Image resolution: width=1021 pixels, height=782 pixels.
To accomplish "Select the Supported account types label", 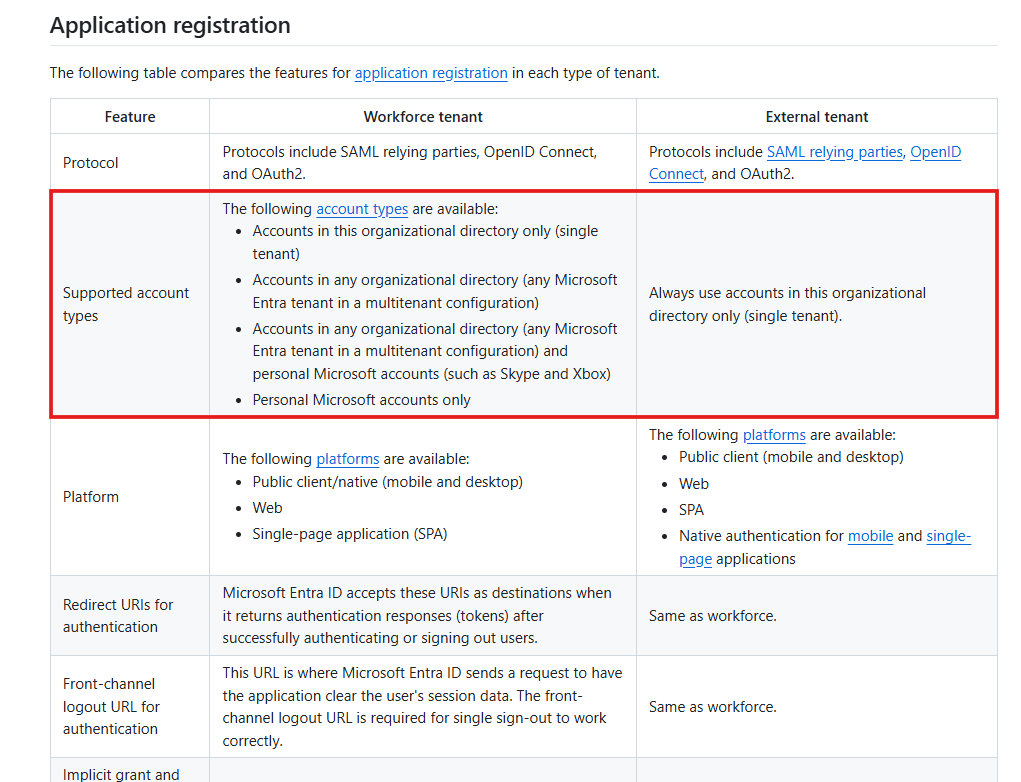I will click(126, 304).
